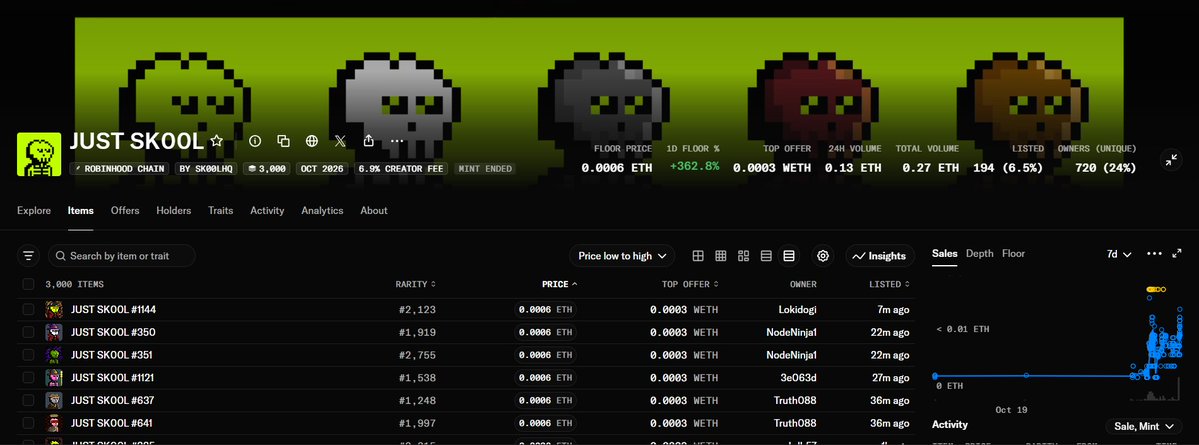This screenshot has width=1199, height=445.
Task: Click the JUST SKOOL collection avatar
Action: (x=39, y=154)
